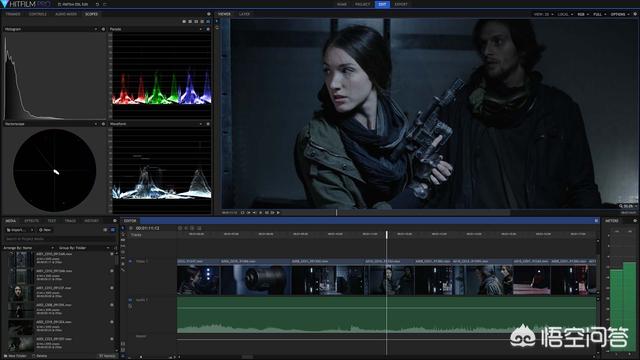Open the Arrange By Name dropdown
The image size is (640, 360).
28,248
